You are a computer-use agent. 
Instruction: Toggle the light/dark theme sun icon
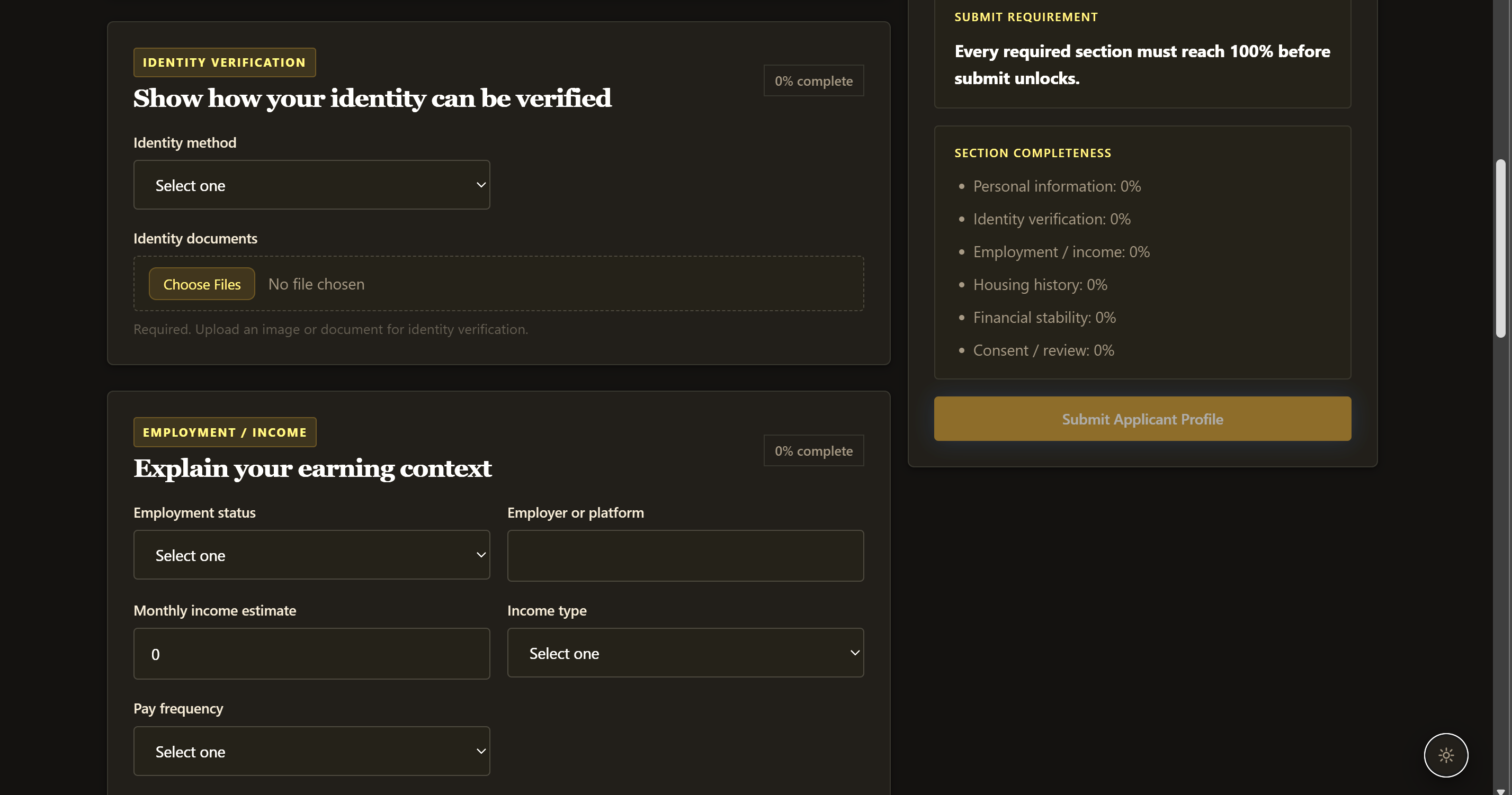pos(1445,755)
